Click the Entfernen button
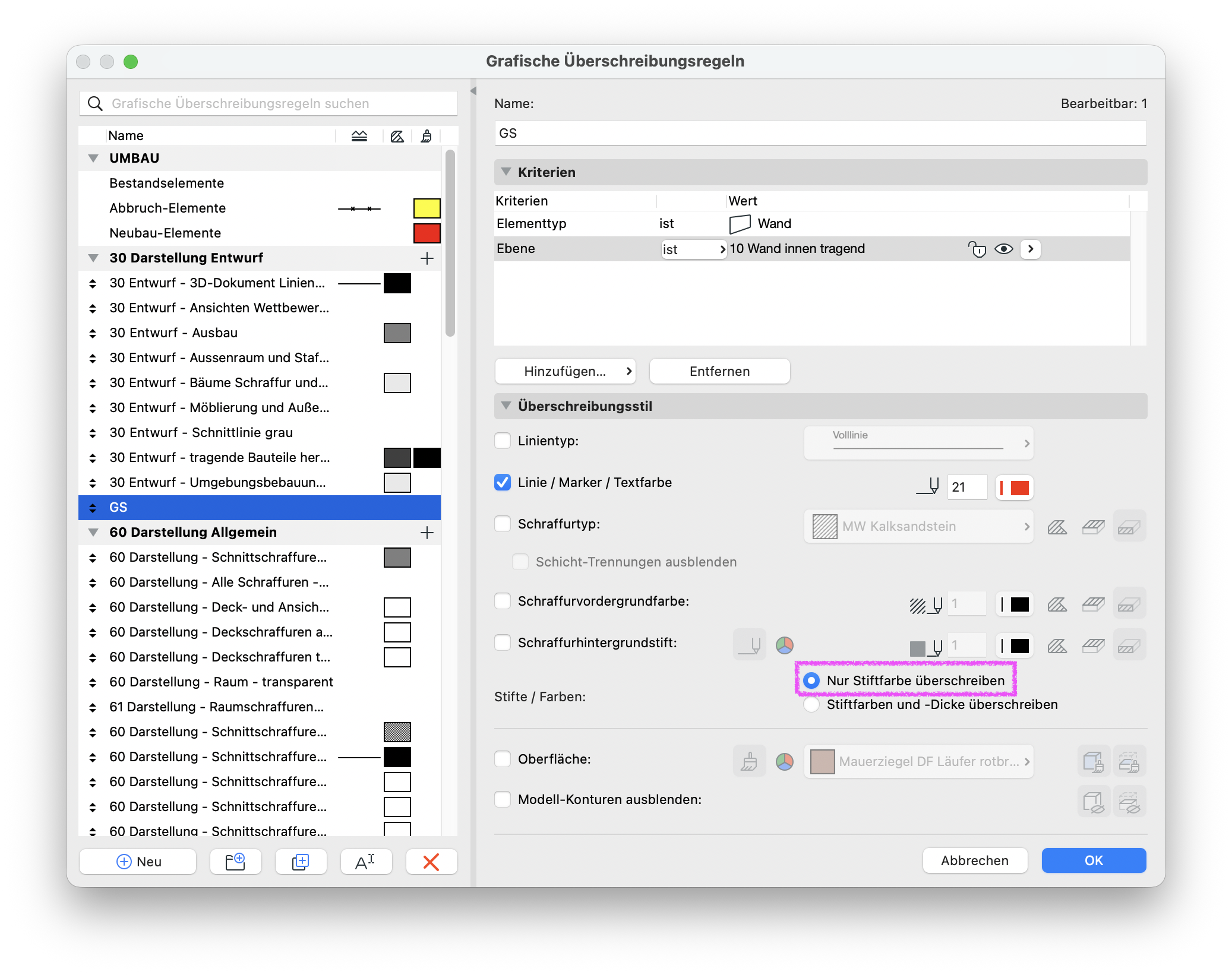 (720, 371)
